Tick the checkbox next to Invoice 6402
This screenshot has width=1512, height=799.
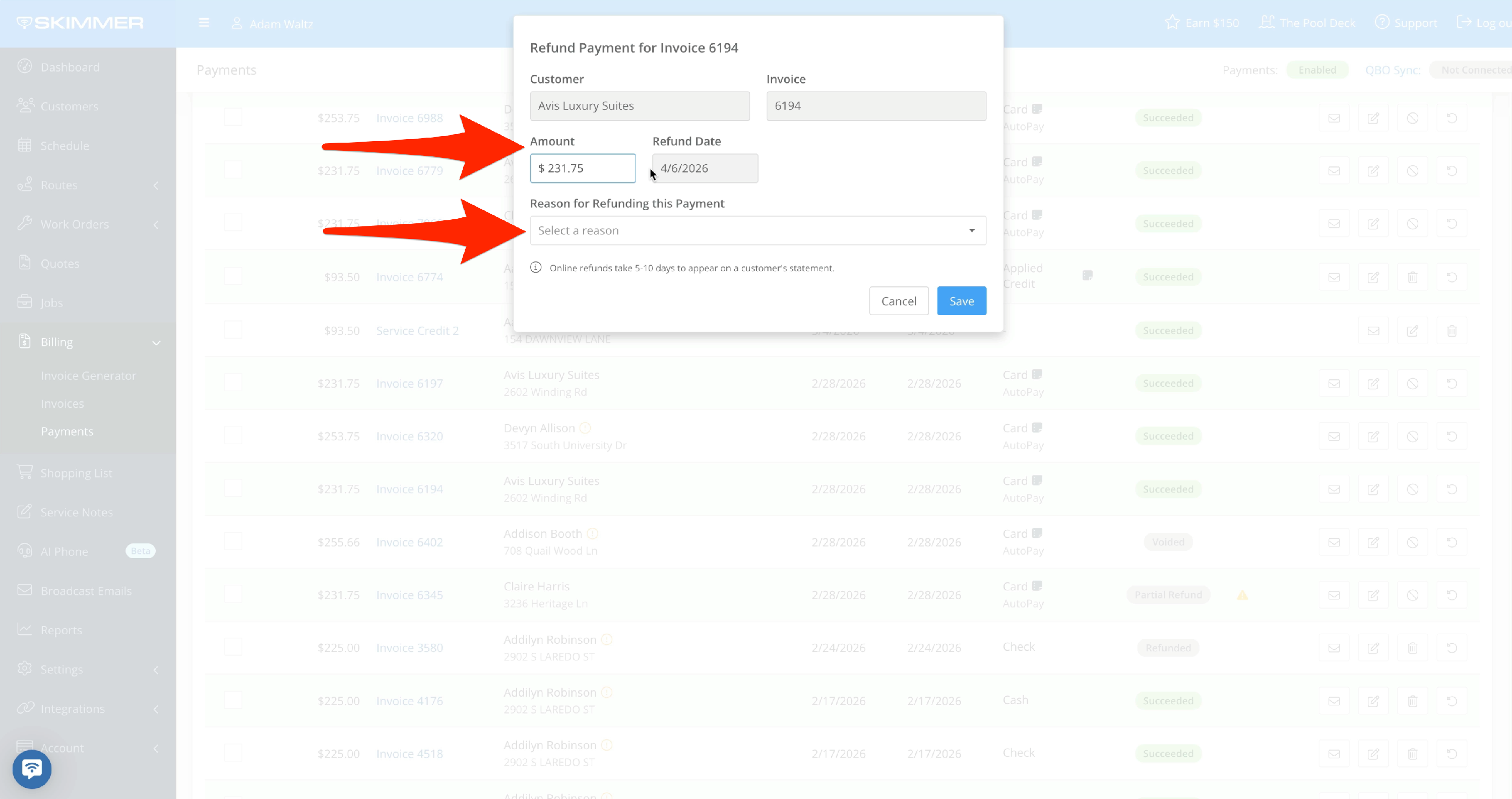coord(233,541)
